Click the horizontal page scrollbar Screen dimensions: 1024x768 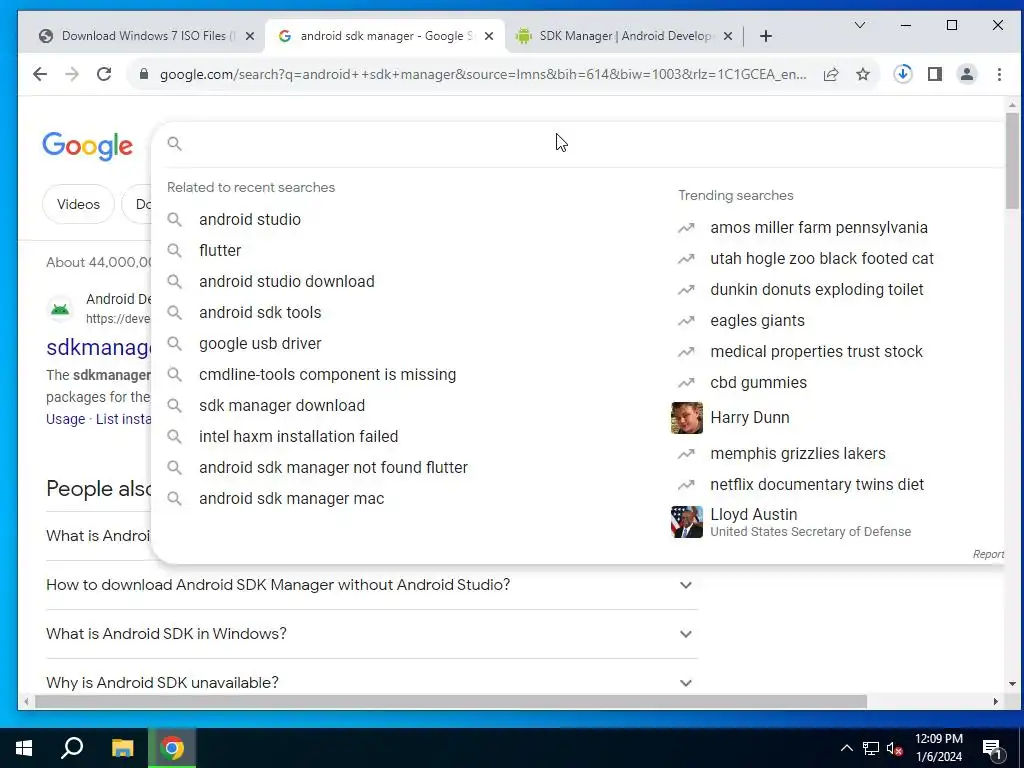pos(451,701)
